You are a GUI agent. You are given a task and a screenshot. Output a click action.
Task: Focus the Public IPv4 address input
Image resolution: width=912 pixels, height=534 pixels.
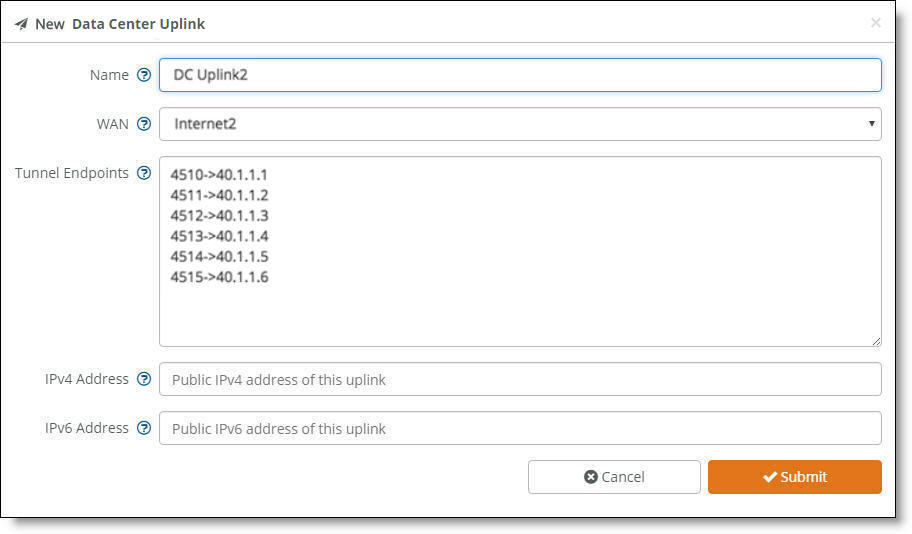pyautogui.click(x=520, y=379)
